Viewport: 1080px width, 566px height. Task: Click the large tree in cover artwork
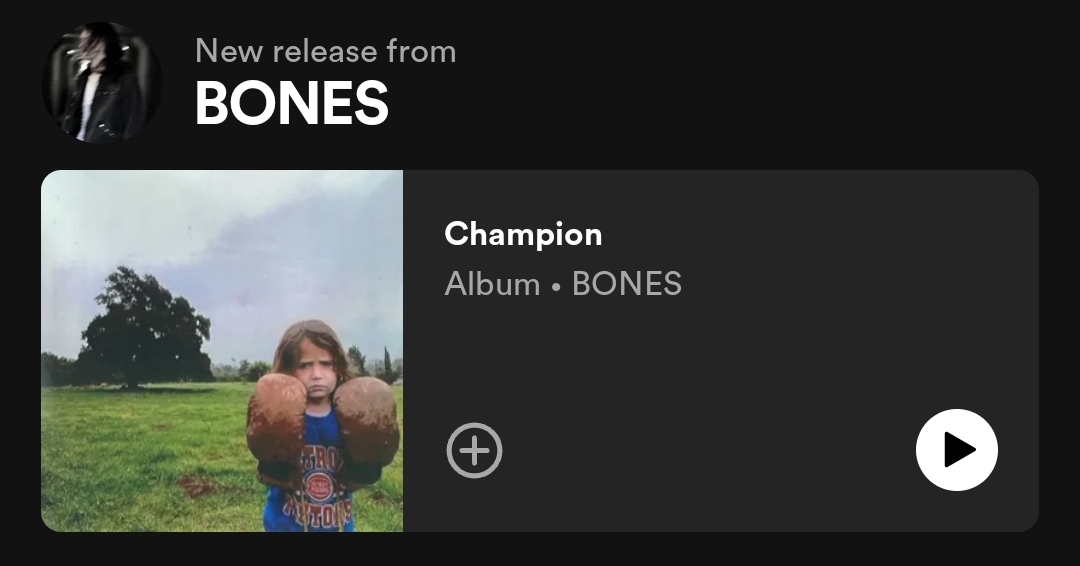pyautogui.click(x=145, y=327)
